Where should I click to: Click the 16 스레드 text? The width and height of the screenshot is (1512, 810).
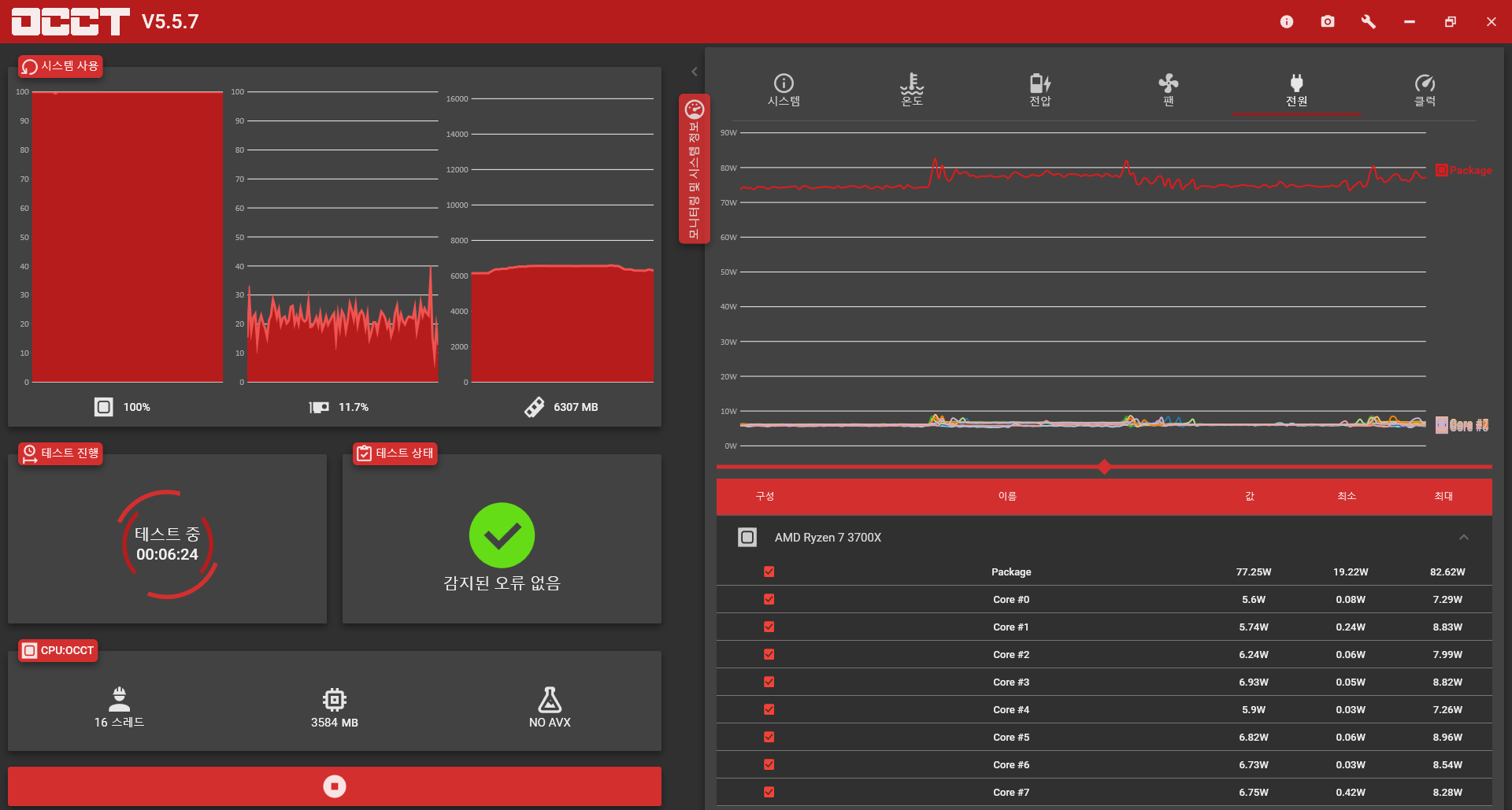coord(119,722)
